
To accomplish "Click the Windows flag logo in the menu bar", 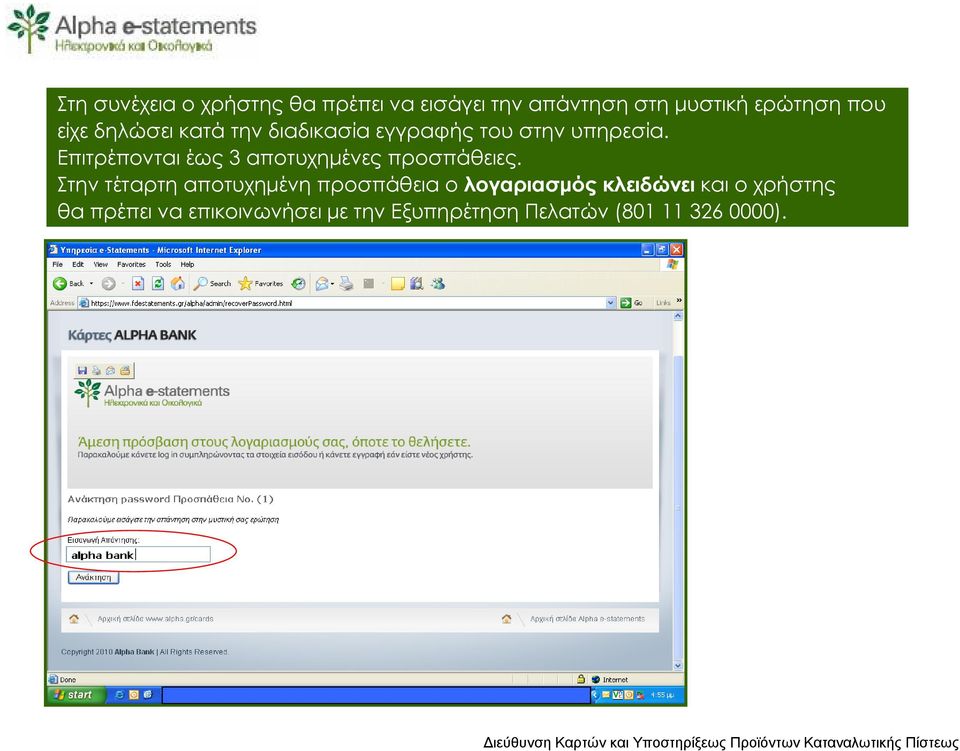I will coord(672,264).
